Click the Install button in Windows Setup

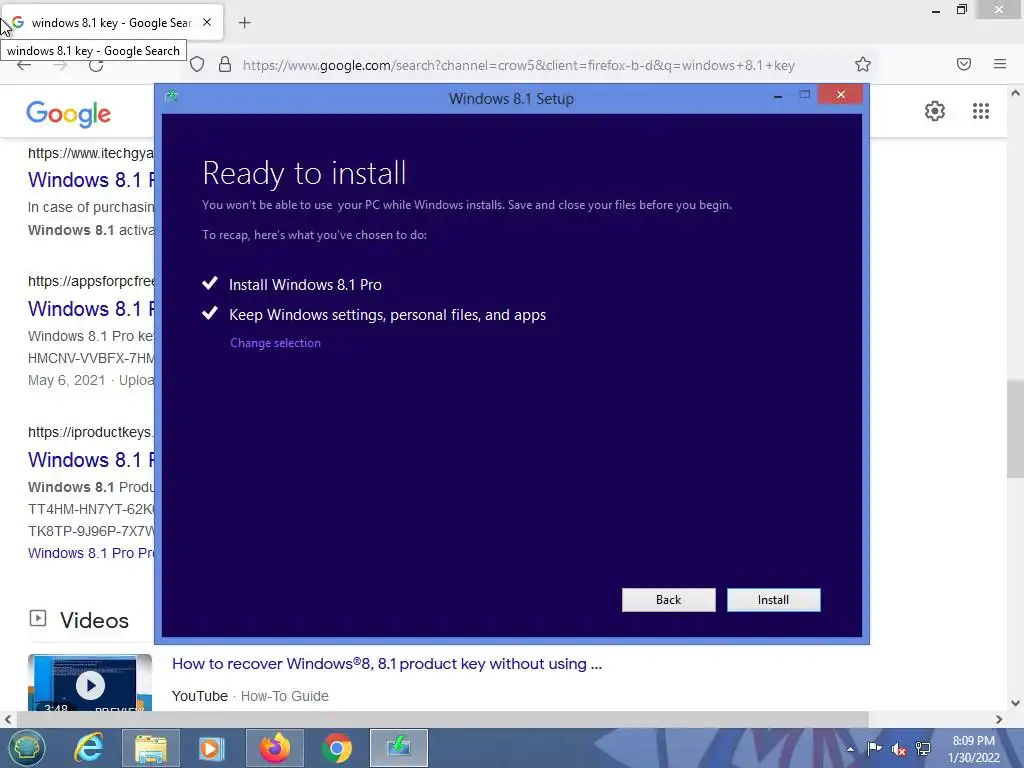click(x=773, y=600)
